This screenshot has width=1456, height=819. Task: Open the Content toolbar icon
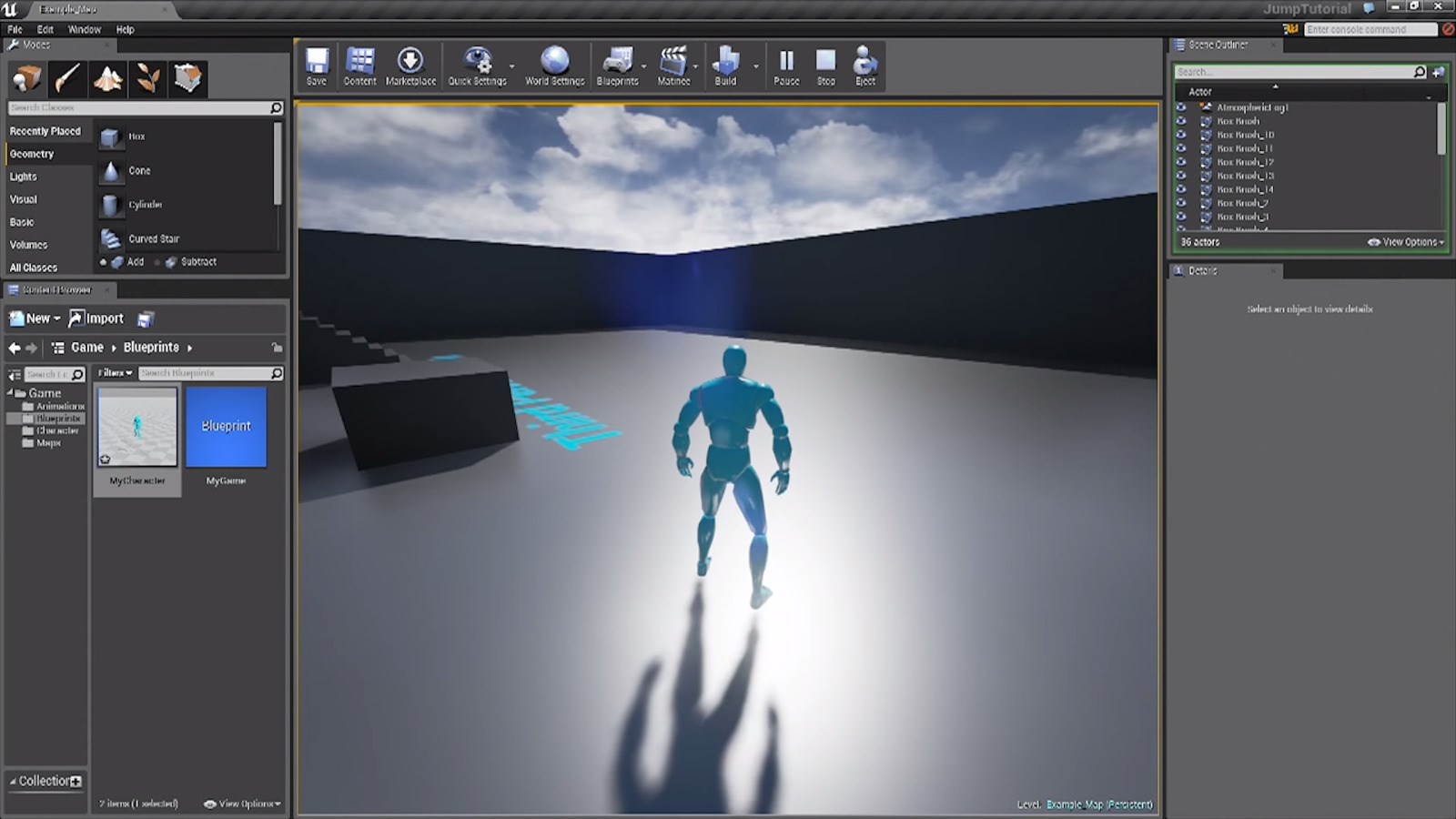coord(360,66)
